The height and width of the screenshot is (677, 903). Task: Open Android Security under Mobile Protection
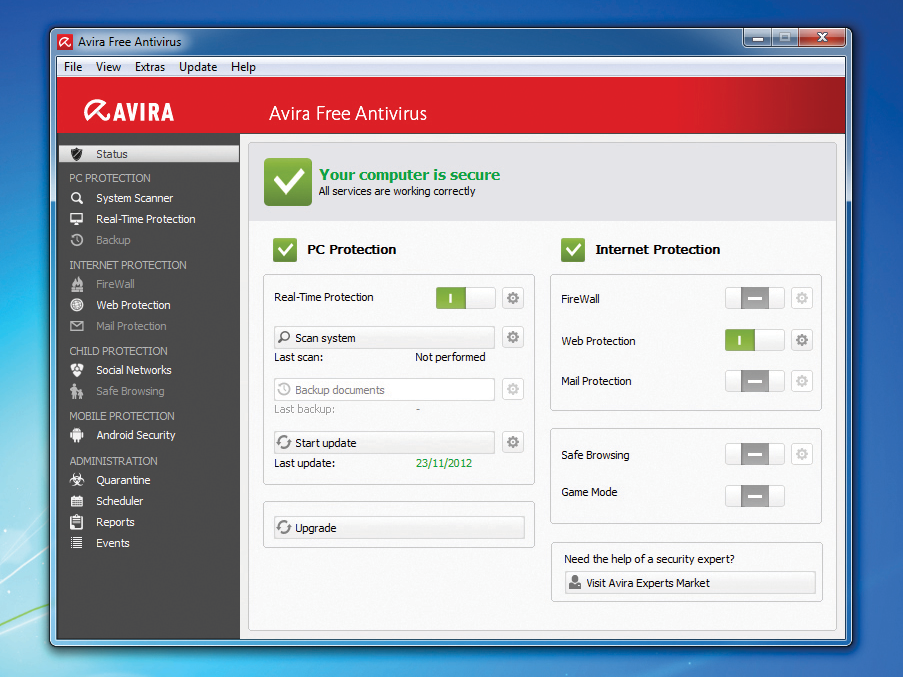[x=135, y=435]
